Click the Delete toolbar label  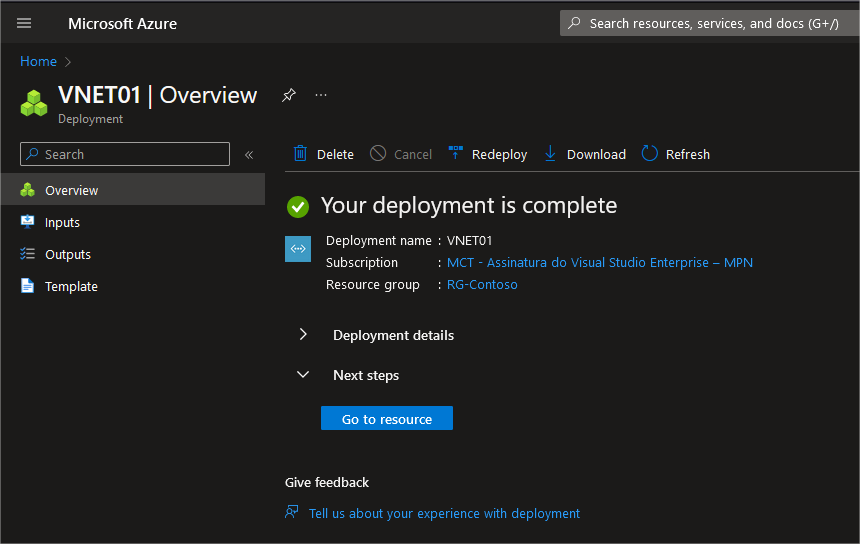(x=335, y=155)
